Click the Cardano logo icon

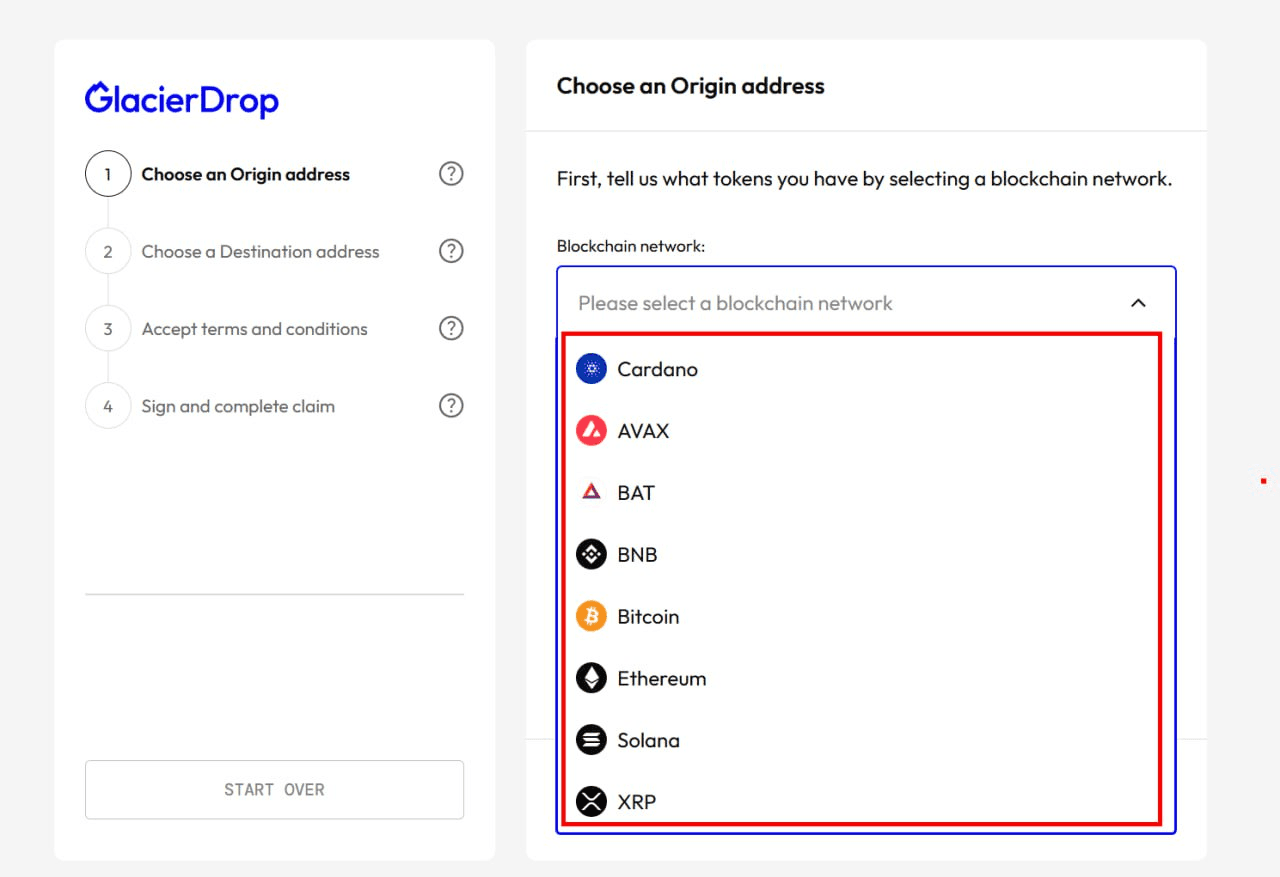click(591, 369)
